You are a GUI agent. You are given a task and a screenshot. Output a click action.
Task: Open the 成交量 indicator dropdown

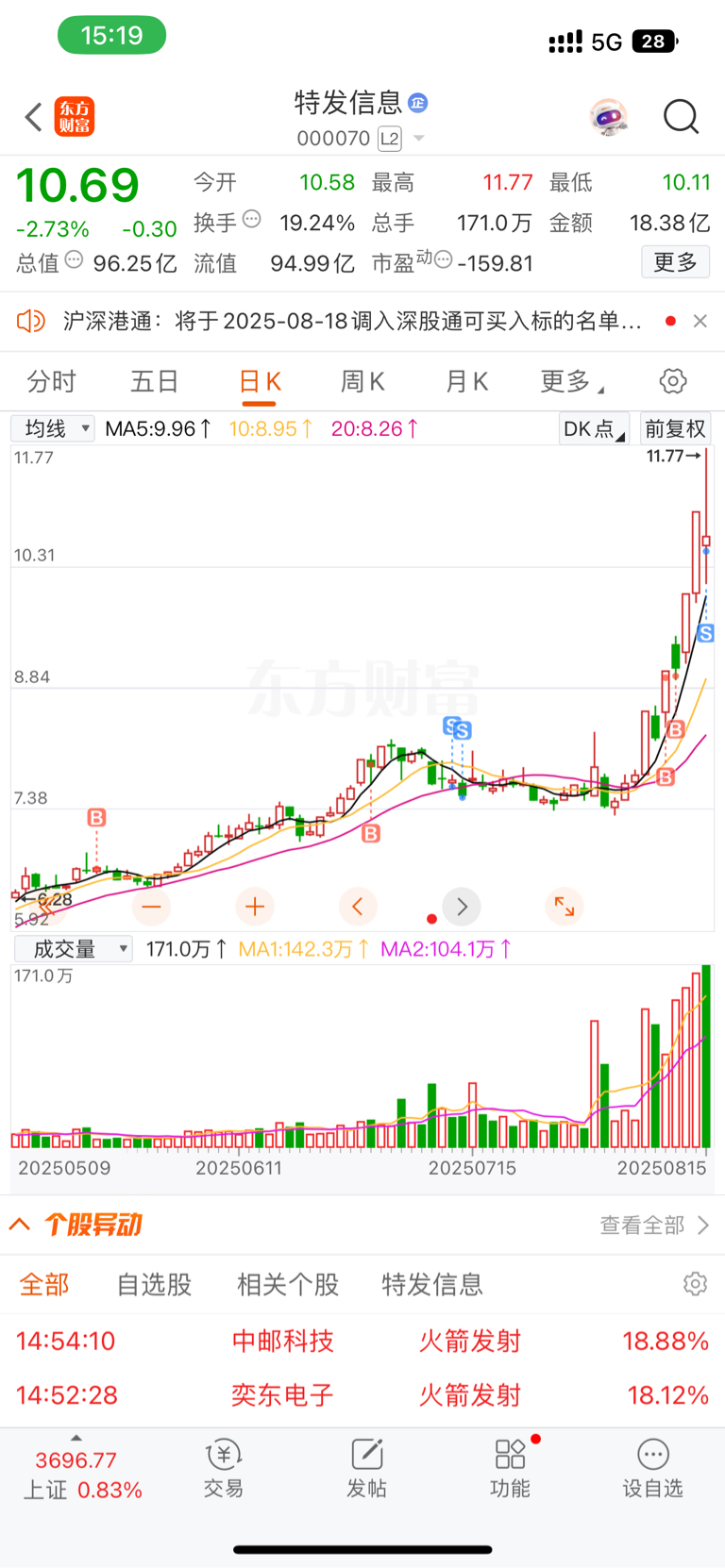pos(73,949)
